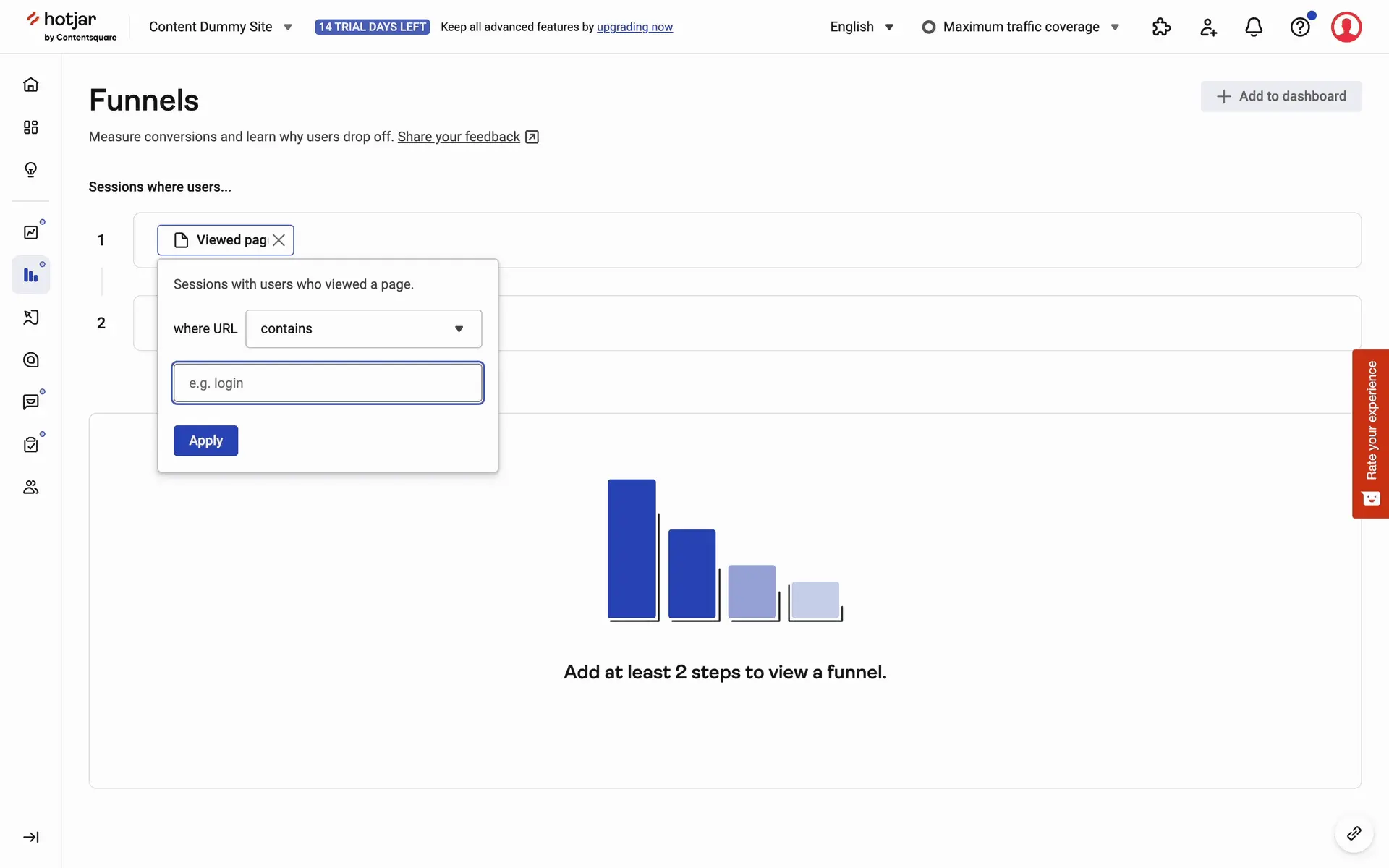Viewport: 1389px width, 868px height.
Task: Open the Recordings icon in sidebar
Action: coord(30,318)
